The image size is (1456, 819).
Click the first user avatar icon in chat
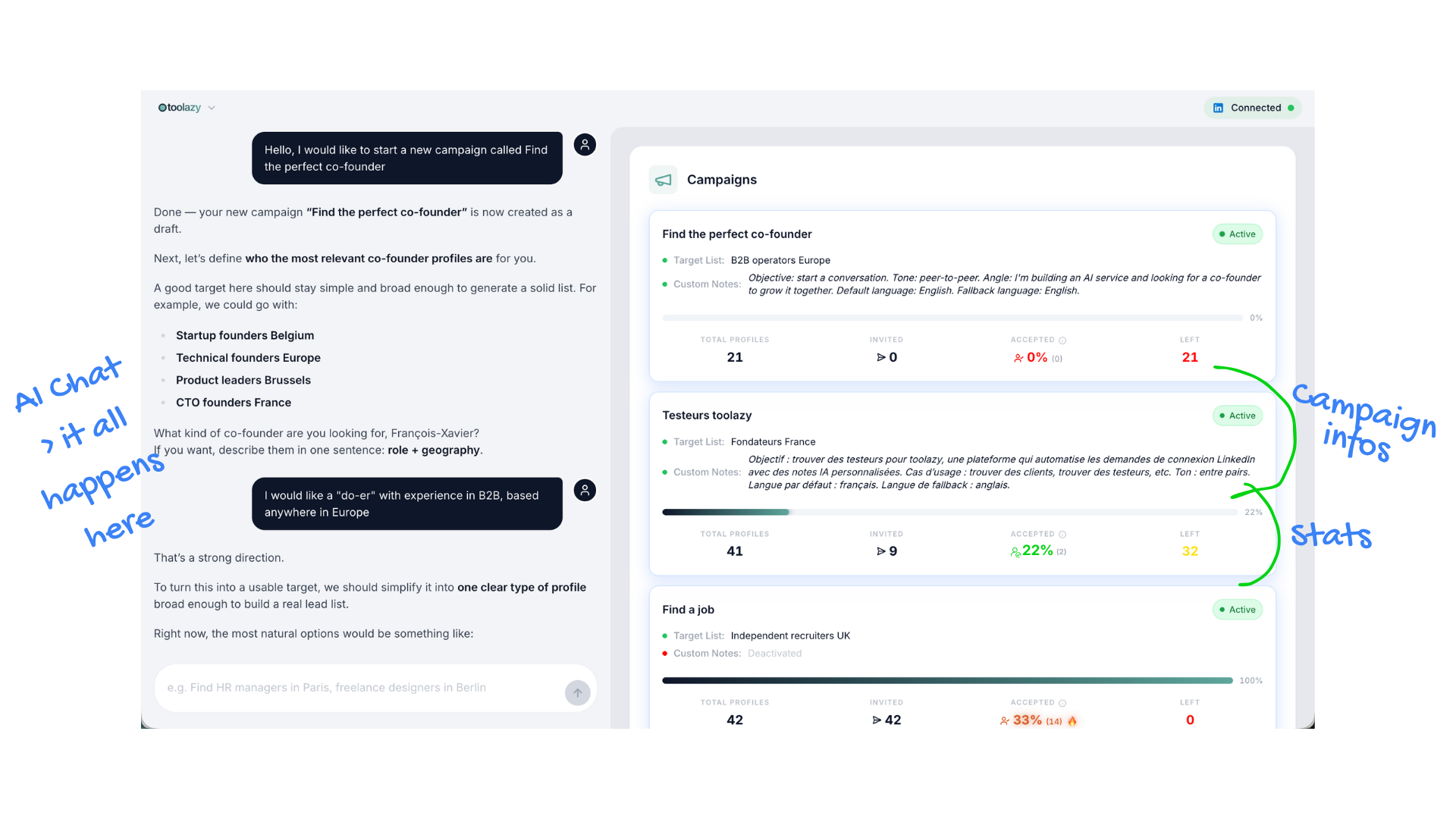click(x=585, y=145)
